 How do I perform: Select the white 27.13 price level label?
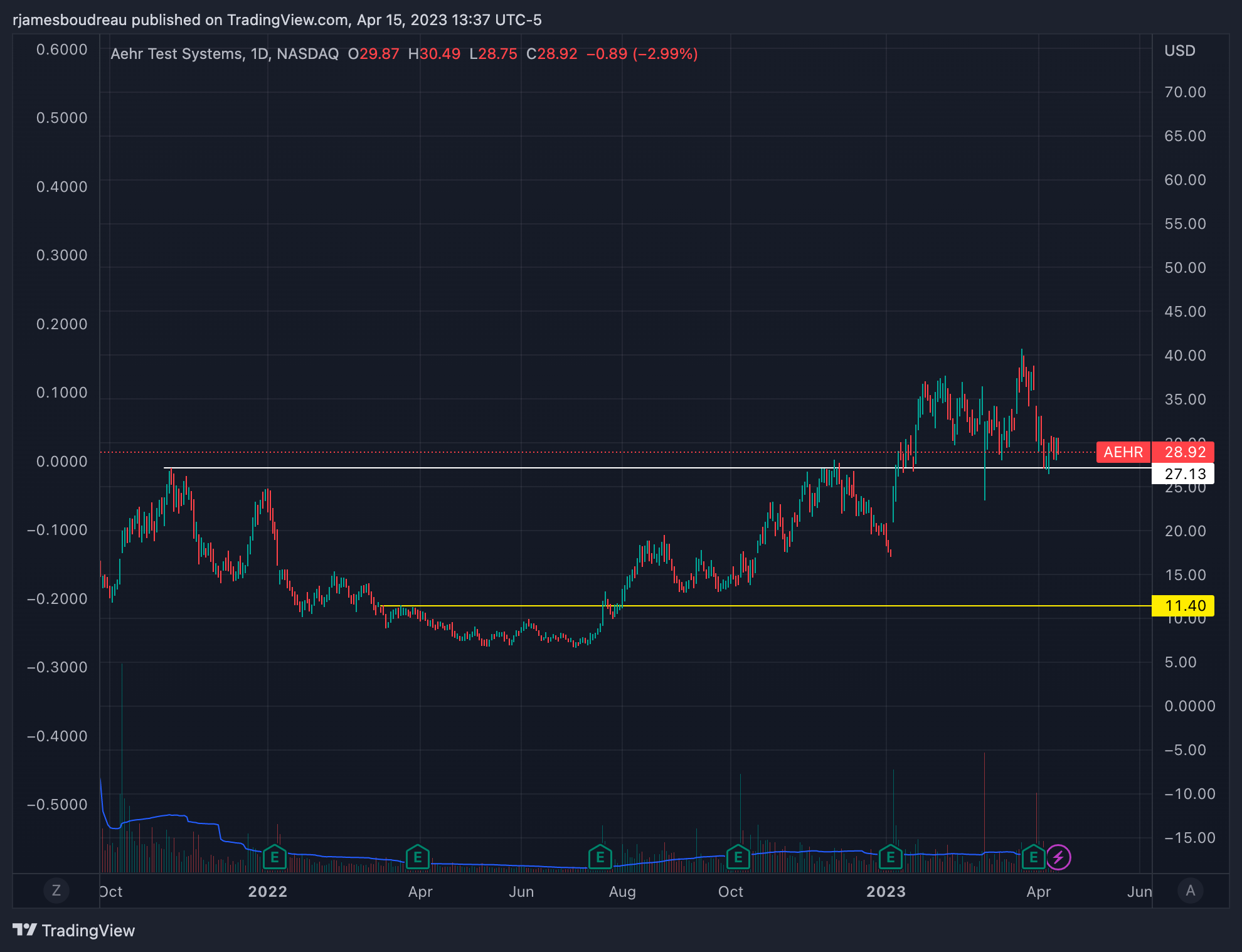click(1184, 474)
